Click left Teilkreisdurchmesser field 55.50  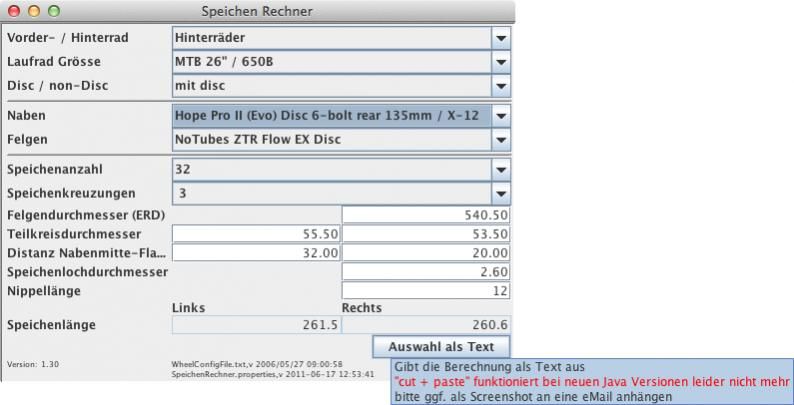coord(257,234)
